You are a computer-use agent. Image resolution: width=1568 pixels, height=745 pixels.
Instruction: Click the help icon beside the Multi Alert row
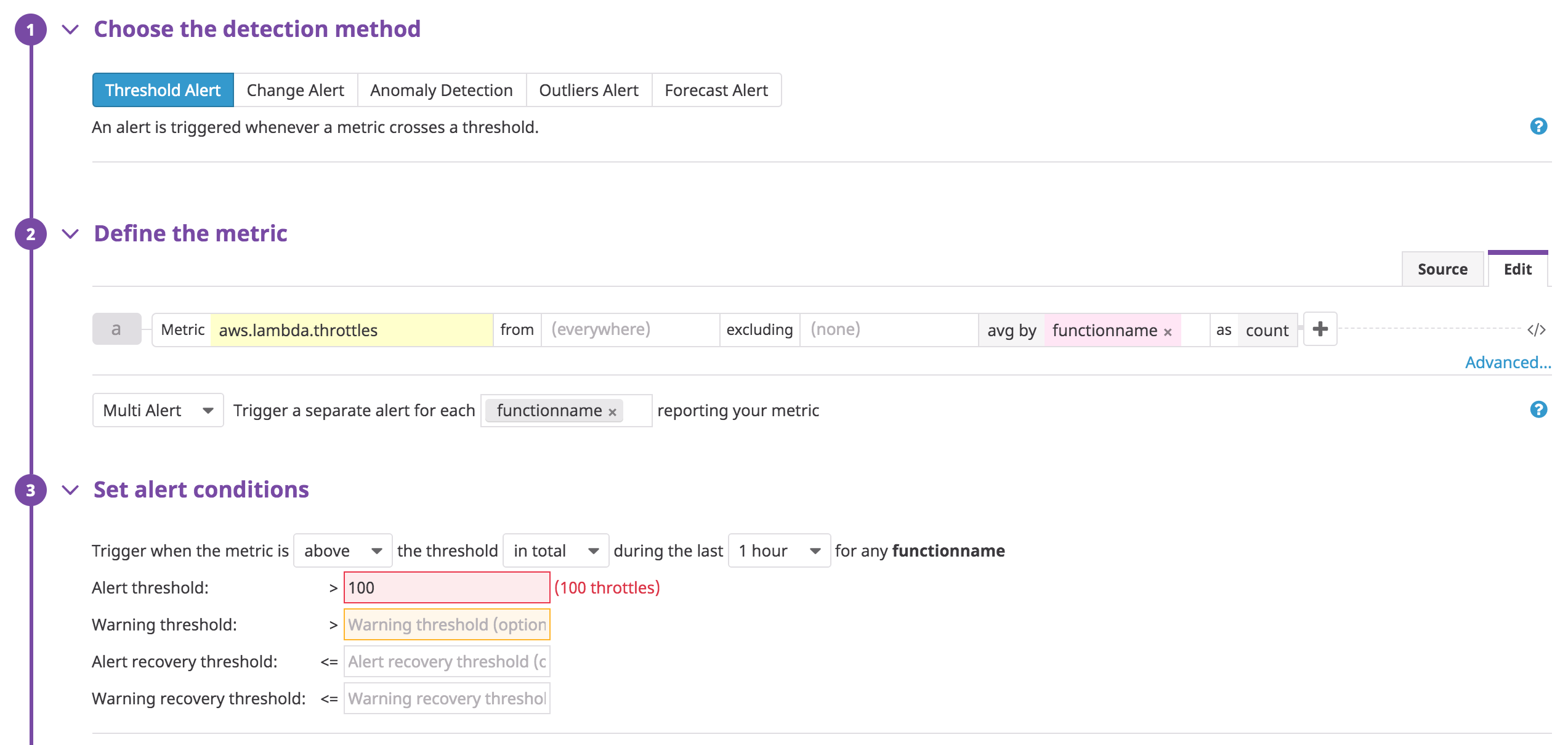1538,409
